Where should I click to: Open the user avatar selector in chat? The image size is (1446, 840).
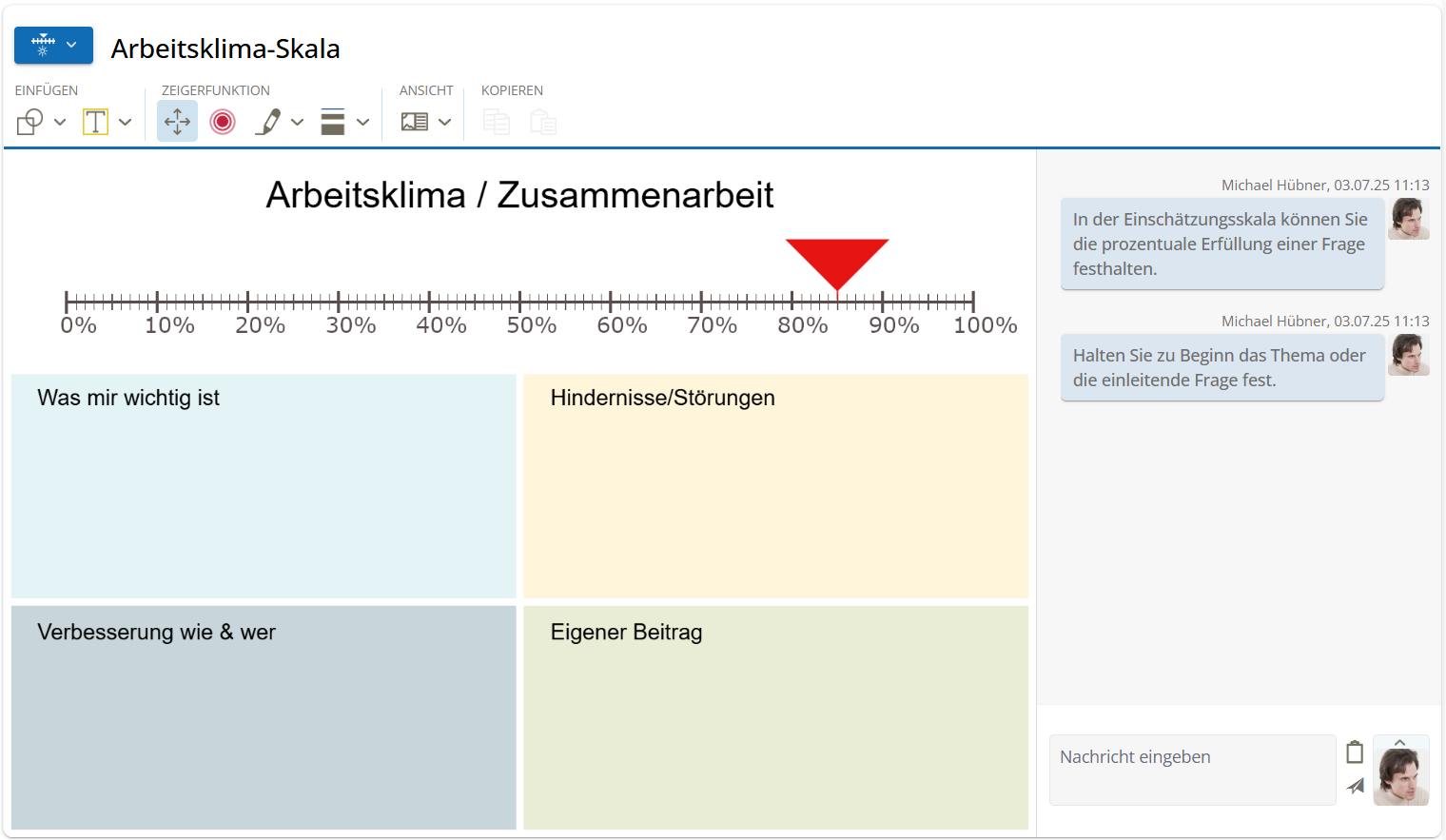click(x=1401, y=771)
